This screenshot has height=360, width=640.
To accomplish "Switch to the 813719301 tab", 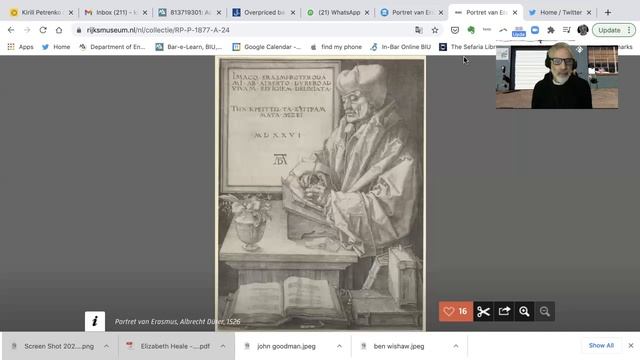I will click(190, 13).
